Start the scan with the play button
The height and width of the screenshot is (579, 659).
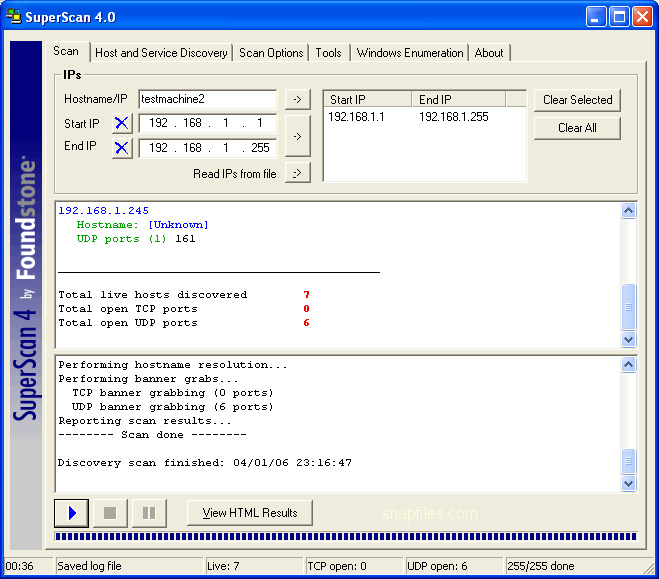pos(71,513)
